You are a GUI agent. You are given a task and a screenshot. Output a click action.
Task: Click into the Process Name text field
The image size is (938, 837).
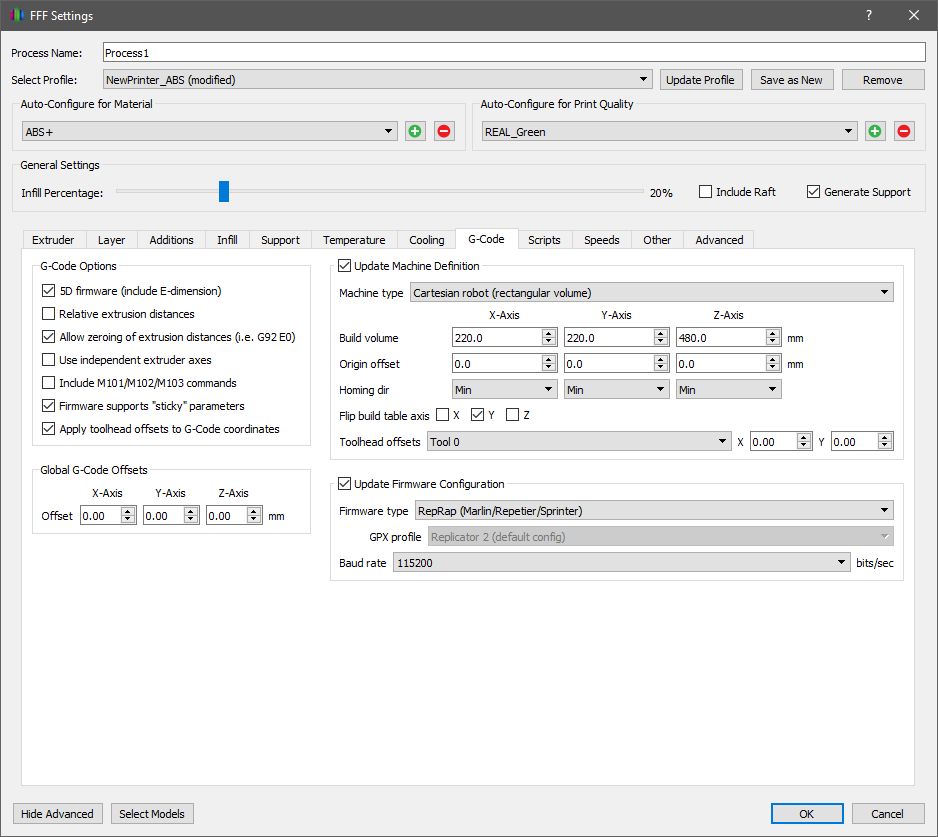(x=513, y=52)
